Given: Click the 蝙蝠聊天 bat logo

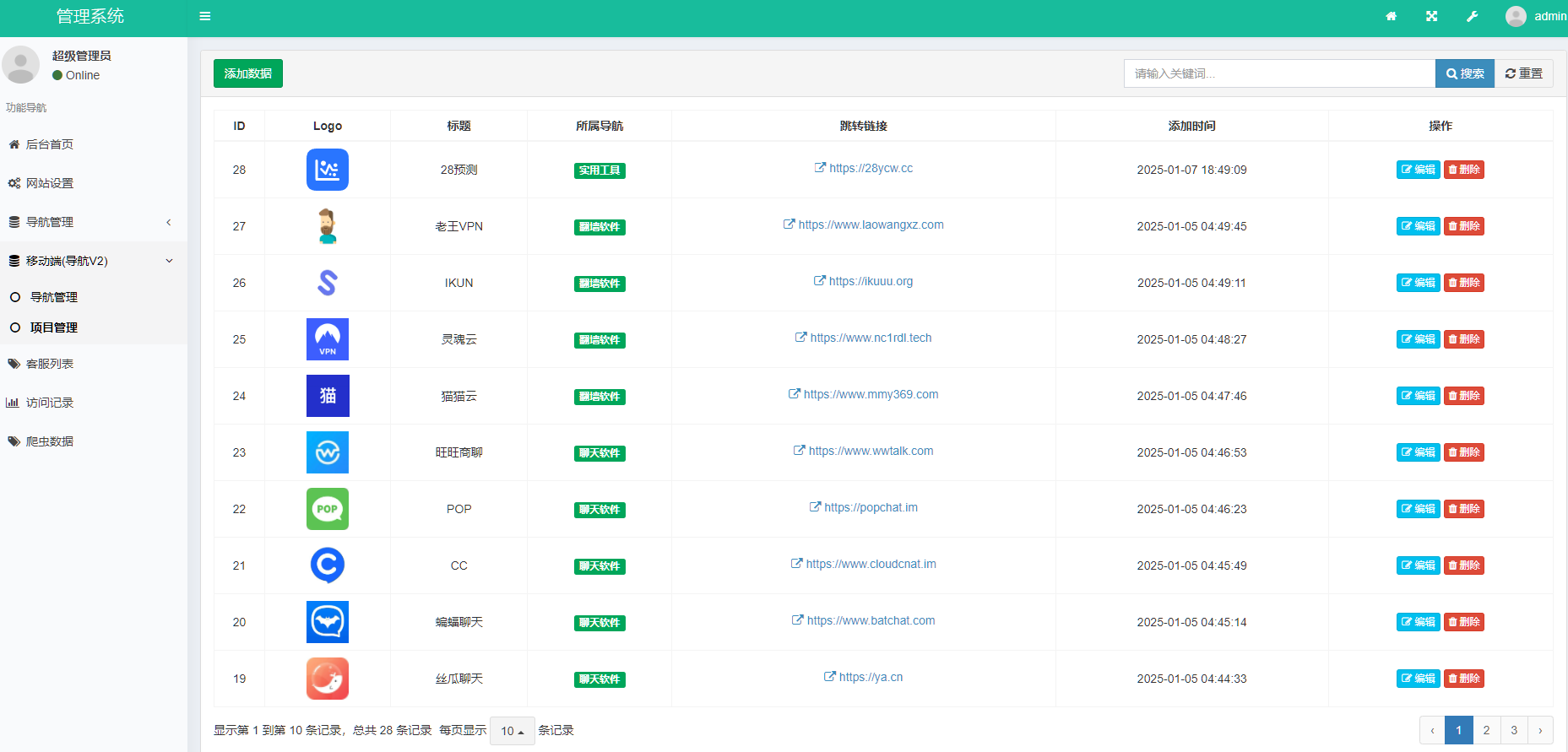Looking at the screenshot, I should 328,622.
